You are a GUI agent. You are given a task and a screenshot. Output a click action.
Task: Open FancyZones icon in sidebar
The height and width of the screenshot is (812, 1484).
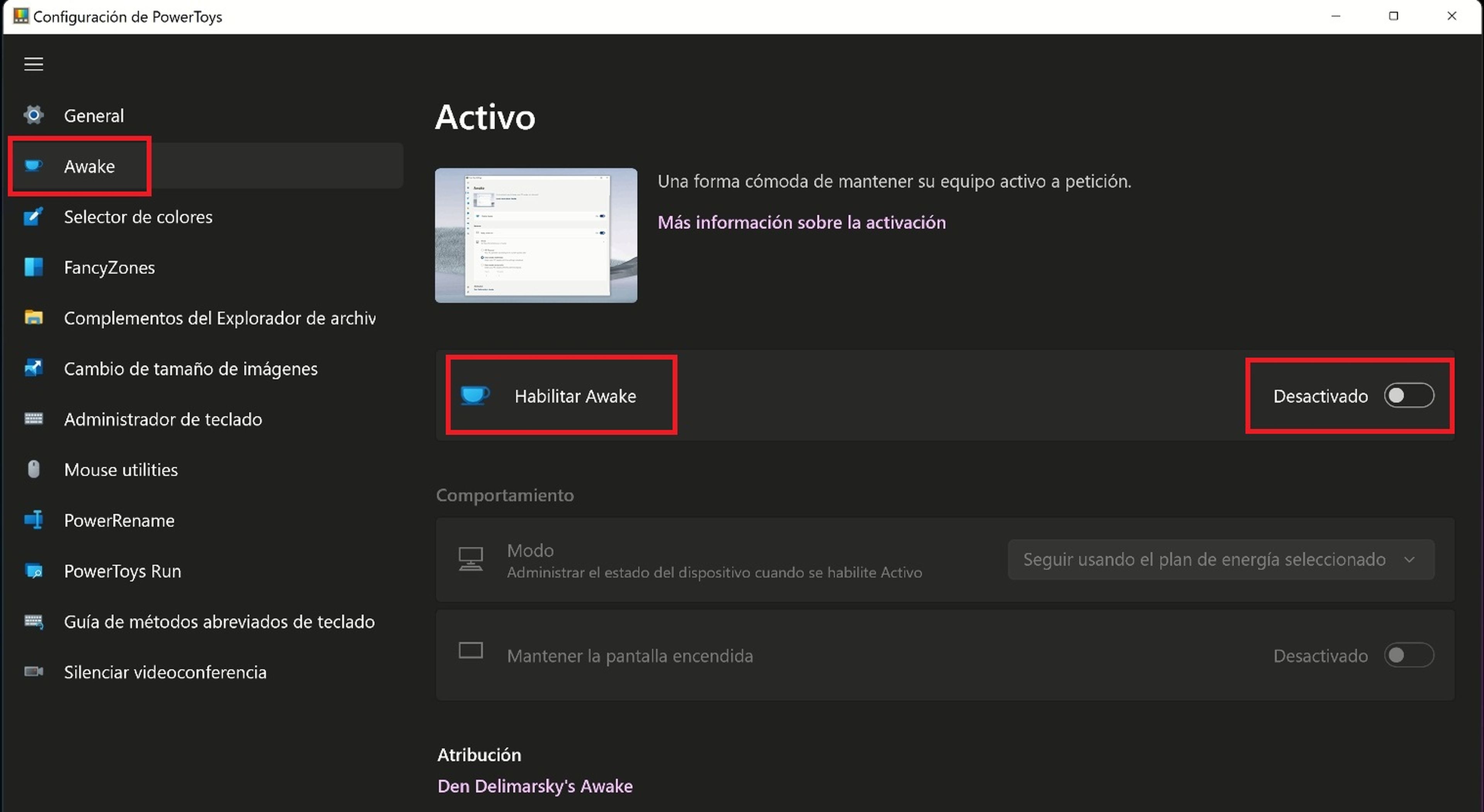(33, 267)
